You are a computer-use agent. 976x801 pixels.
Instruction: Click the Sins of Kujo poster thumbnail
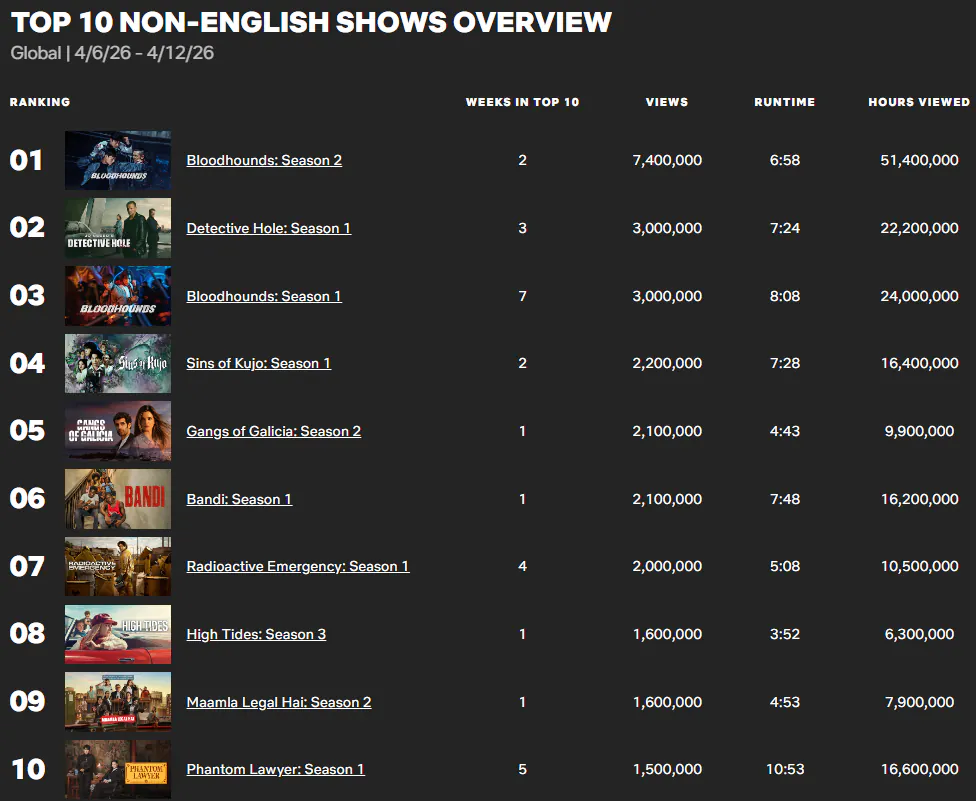(118, 363)
